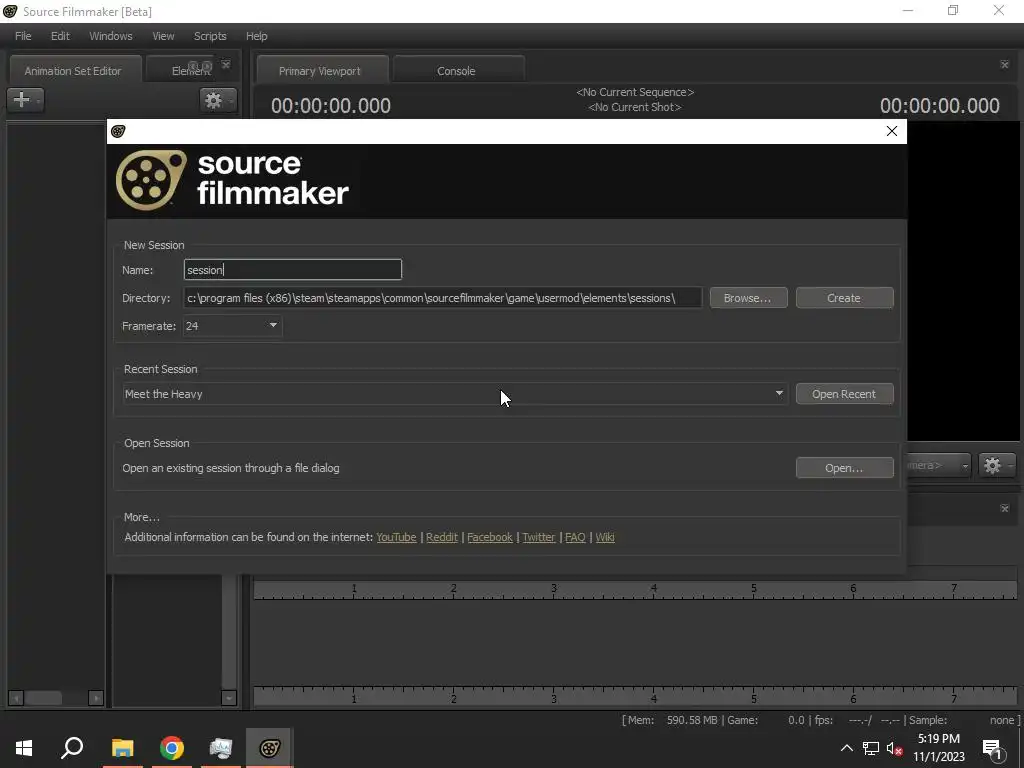The height and width of the screenshot is (768, 1024).
Task: Open the Wiki link
Action: click(605, 537)
